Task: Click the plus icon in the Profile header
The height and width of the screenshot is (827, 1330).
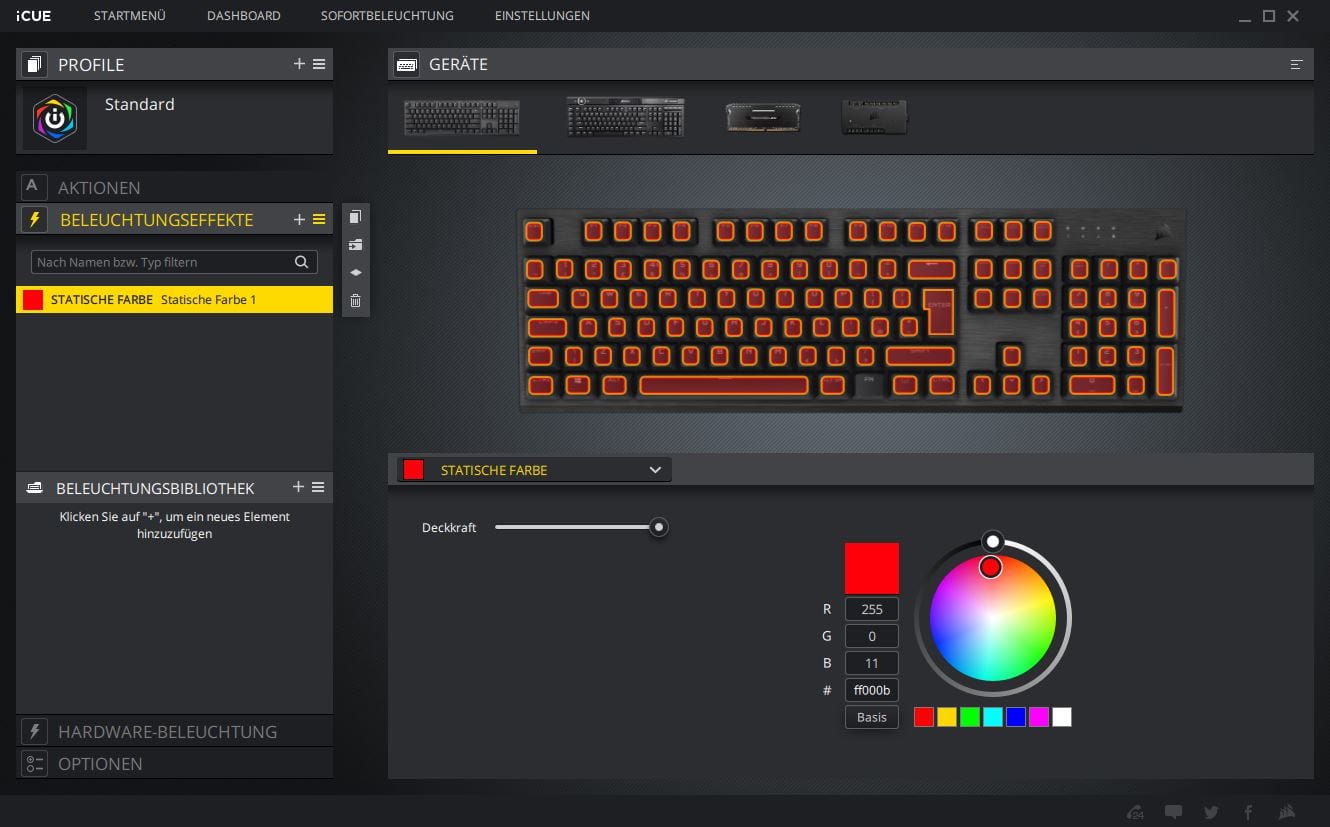Action: tap(299, 64)
